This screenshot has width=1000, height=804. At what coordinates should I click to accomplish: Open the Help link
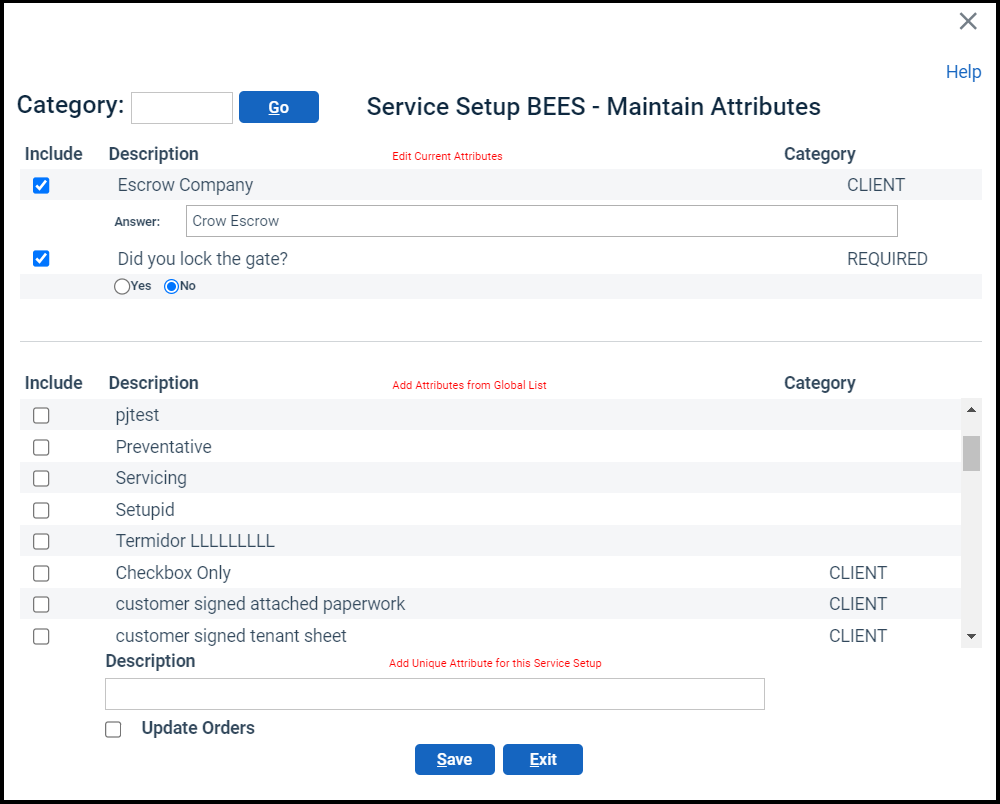963,72
